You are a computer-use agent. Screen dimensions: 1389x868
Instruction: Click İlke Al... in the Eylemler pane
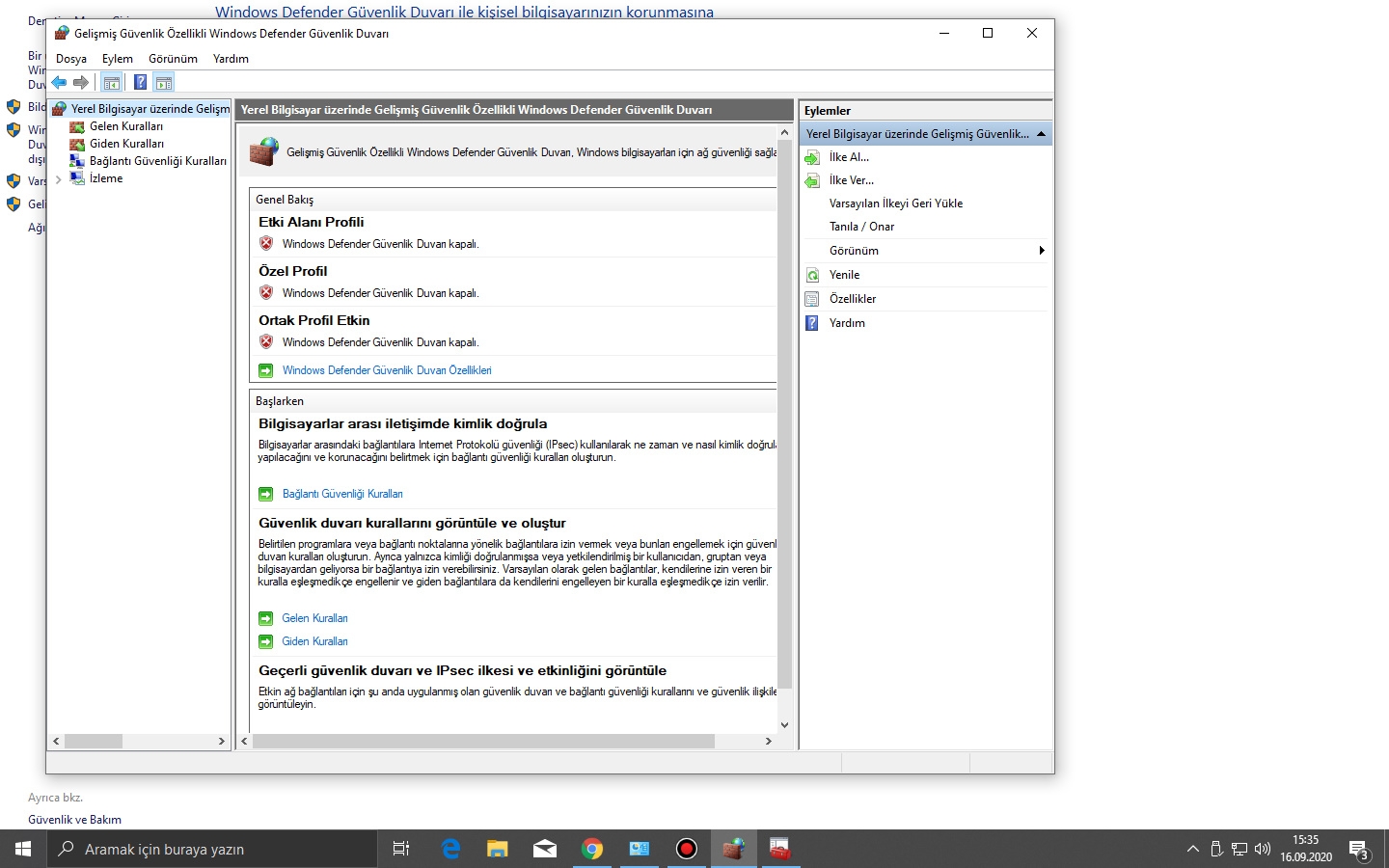849,157
